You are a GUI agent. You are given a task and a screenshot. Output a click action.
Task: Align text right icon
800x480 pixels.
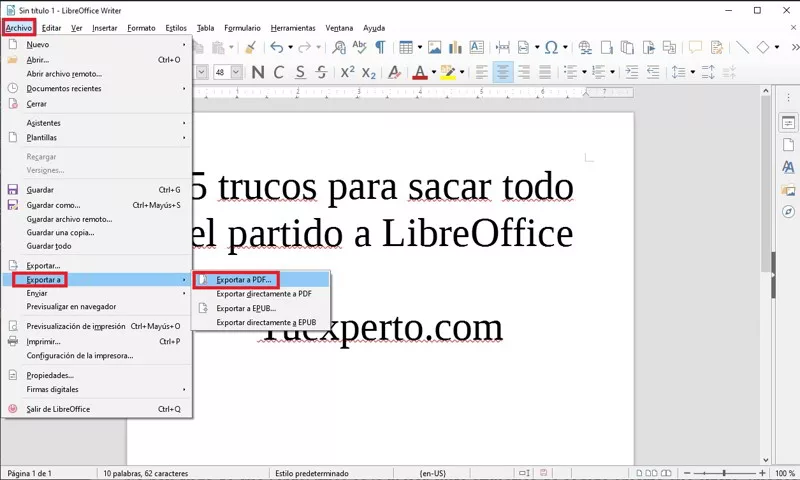tap(523, 72)
